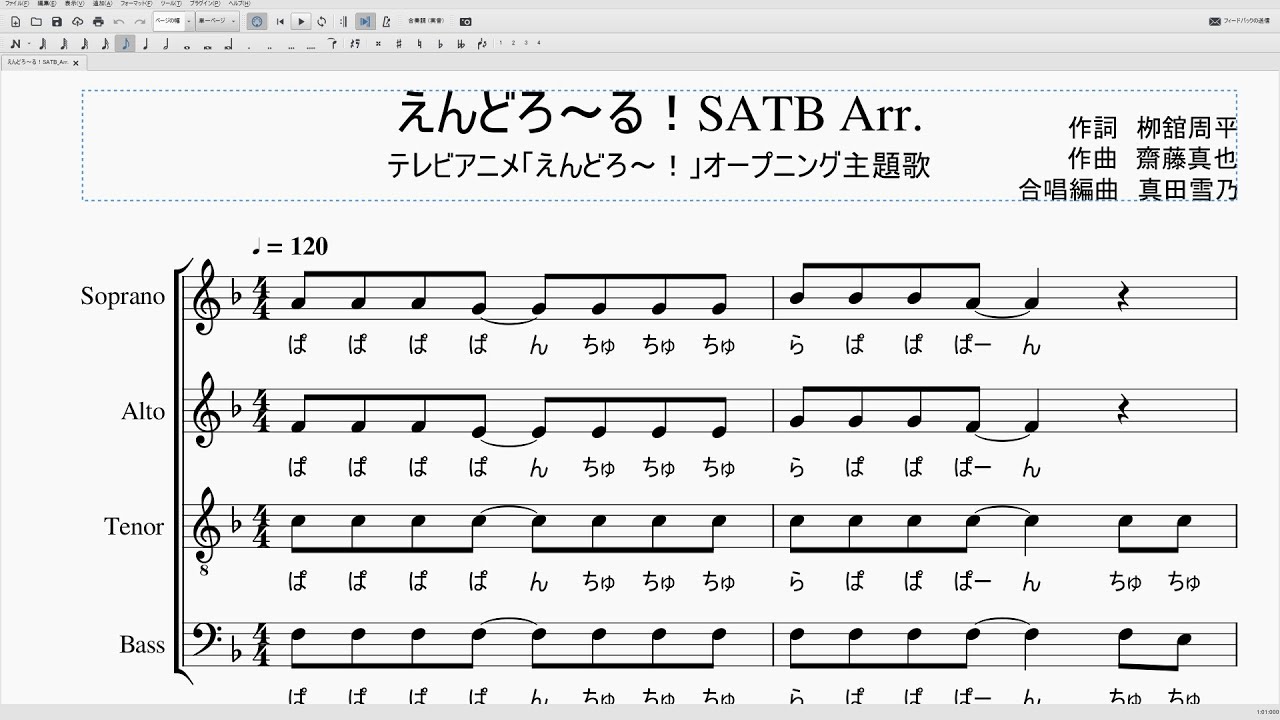Open the camera image capture tool
The image size is (1280, 720).
pyautogui.click(x=465, y=21)
